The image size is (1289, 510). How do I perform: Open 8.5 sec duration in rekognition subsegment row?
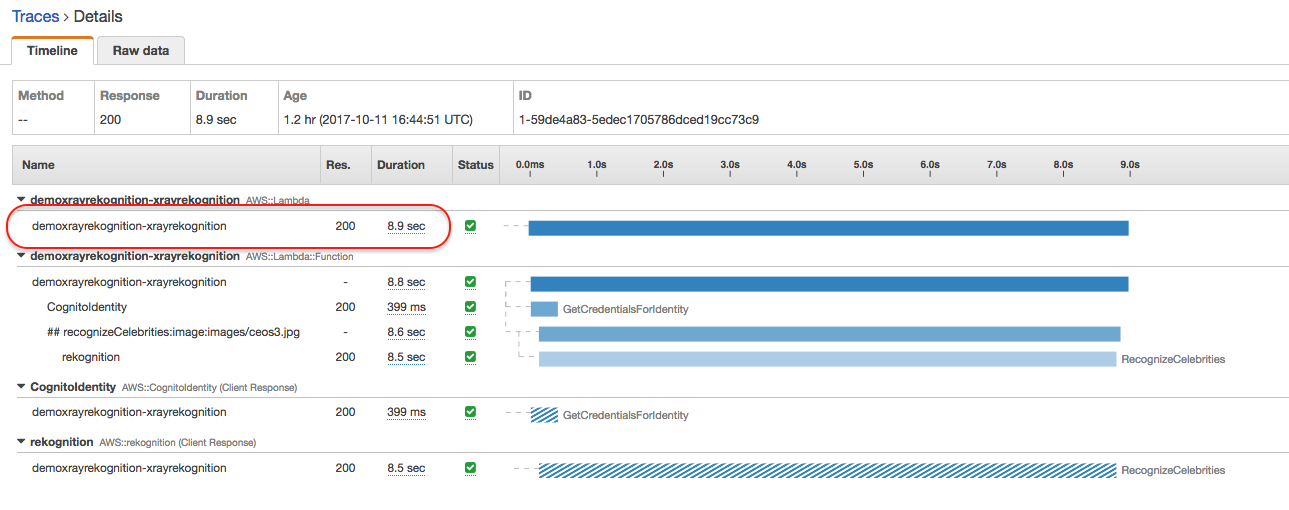406,357
